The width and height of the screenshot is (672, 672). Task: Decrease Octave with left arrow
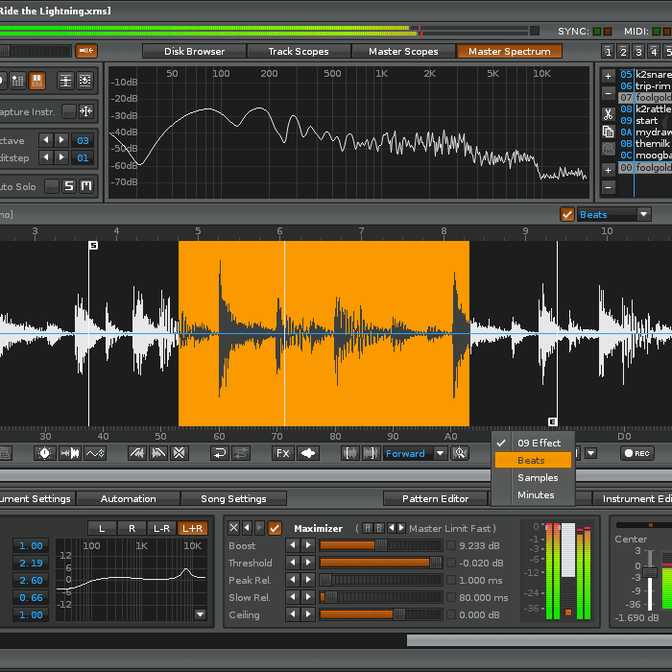[46, 140]
